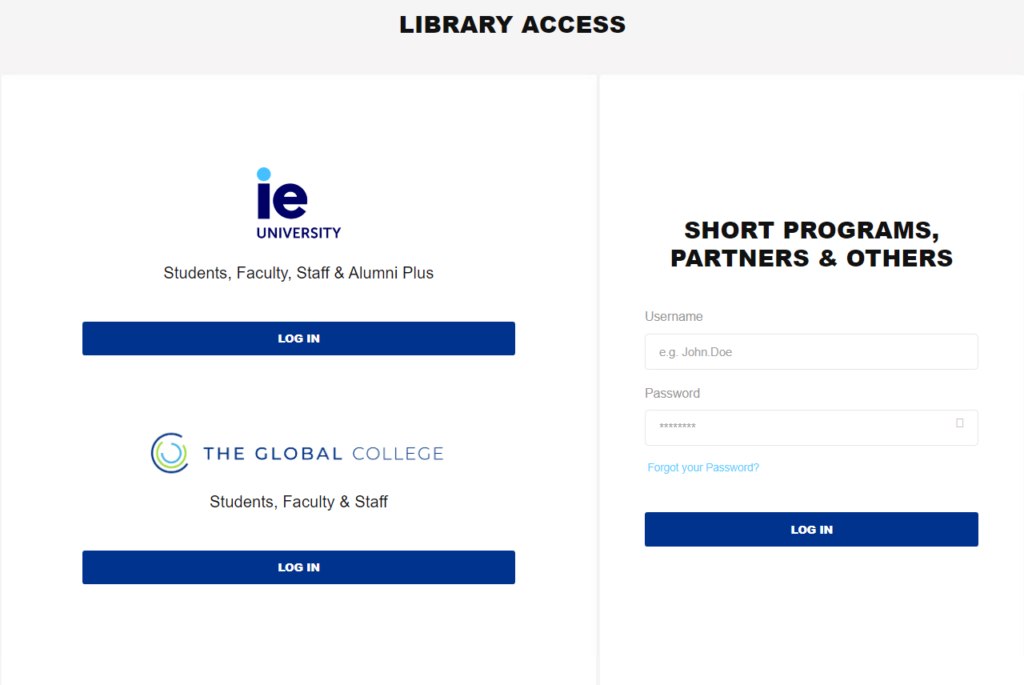Click the light-blue word COLLEGE
Viewport: 1024px width, 685px height.
(x=398, y=453)
